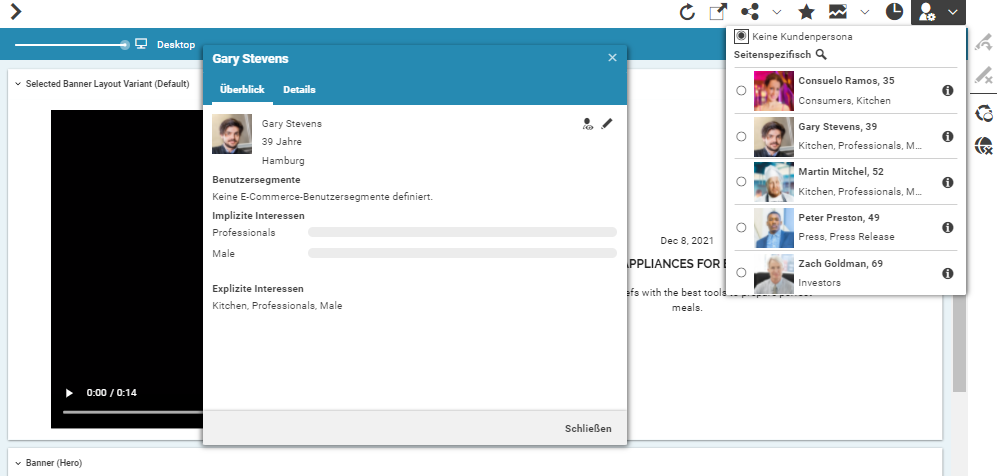Open preview in new window icon
This screenshot has width=1001, height=476.
coord(717,12)
